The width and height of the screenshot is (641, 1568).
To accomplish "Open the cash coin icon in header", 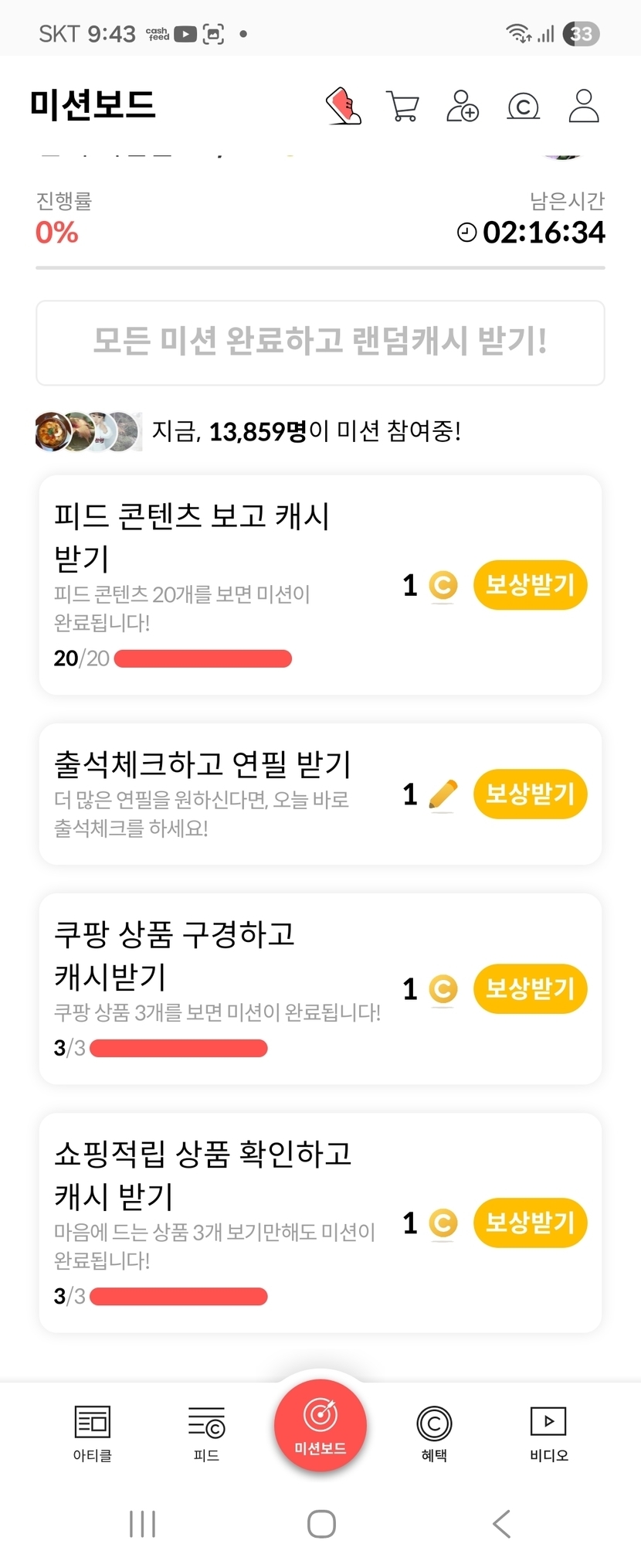I will [523, 106].
